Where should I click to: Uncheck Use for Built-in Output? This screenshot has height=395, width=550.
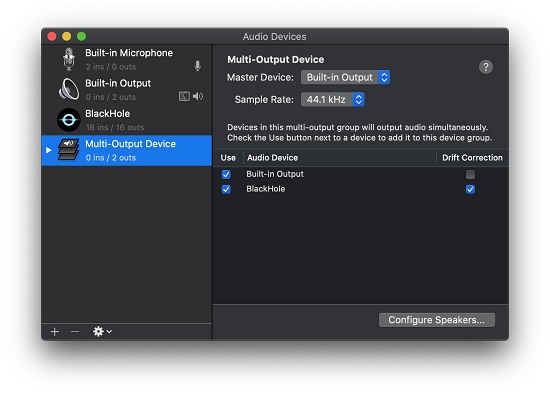pos(226,174)
